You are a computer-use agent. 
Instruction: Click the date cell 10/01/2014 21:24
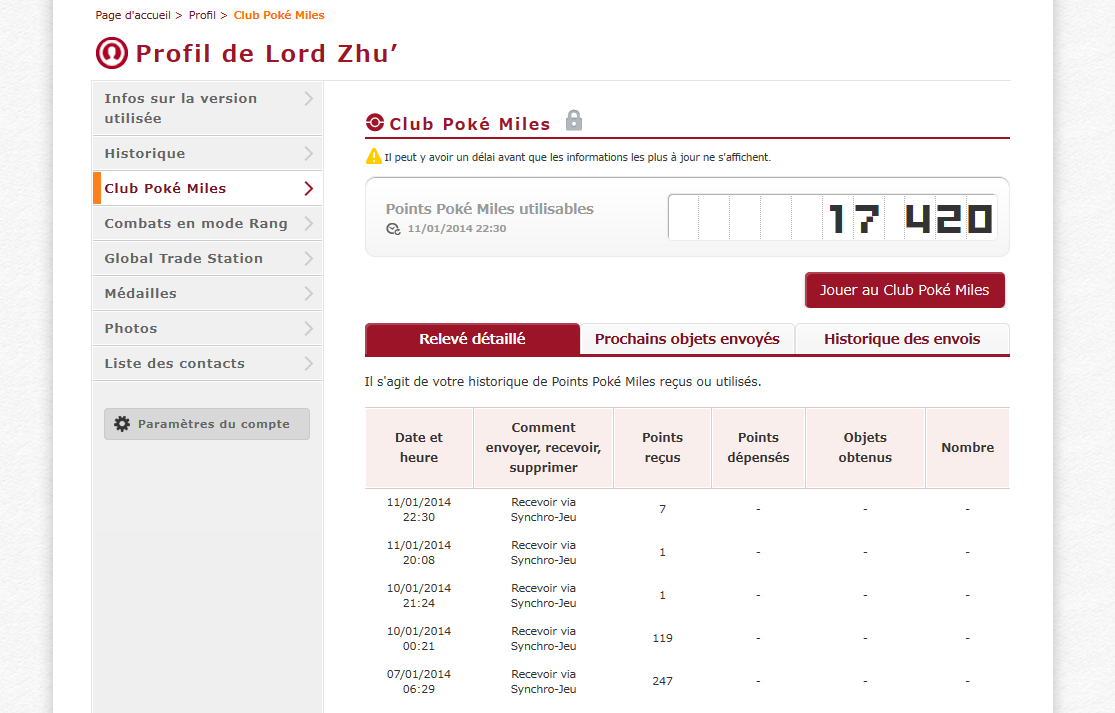tap(419, 596)
